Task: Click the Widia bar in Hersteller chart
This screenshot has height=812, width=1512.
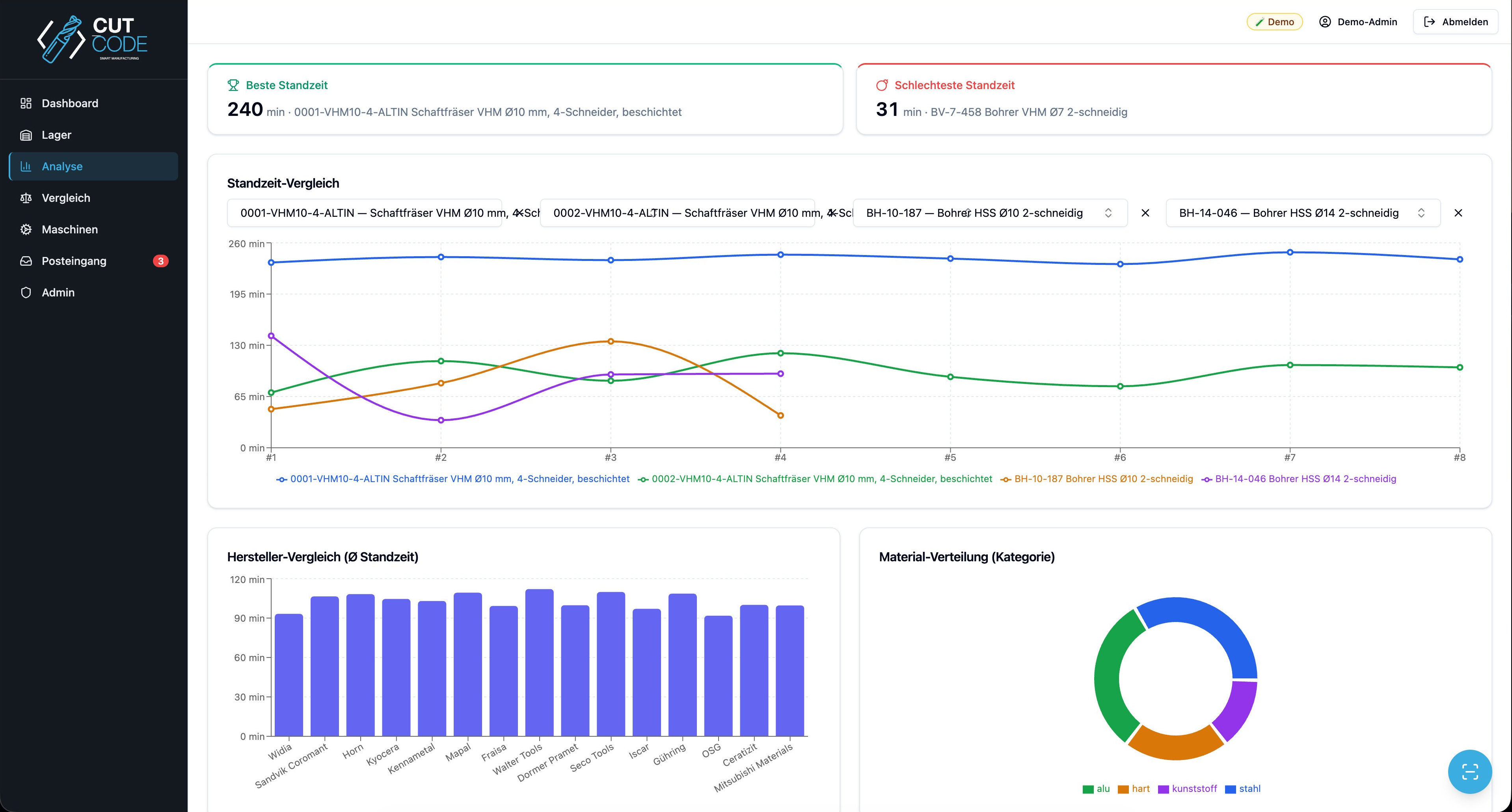Action: click(x=289, y=674)
